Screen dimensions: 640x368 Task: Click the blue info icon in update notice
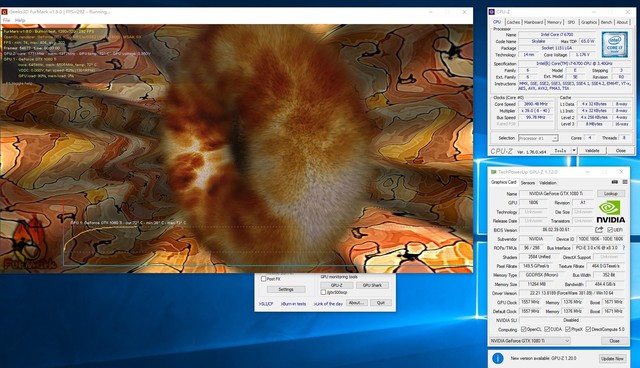[x=498, y=358]
